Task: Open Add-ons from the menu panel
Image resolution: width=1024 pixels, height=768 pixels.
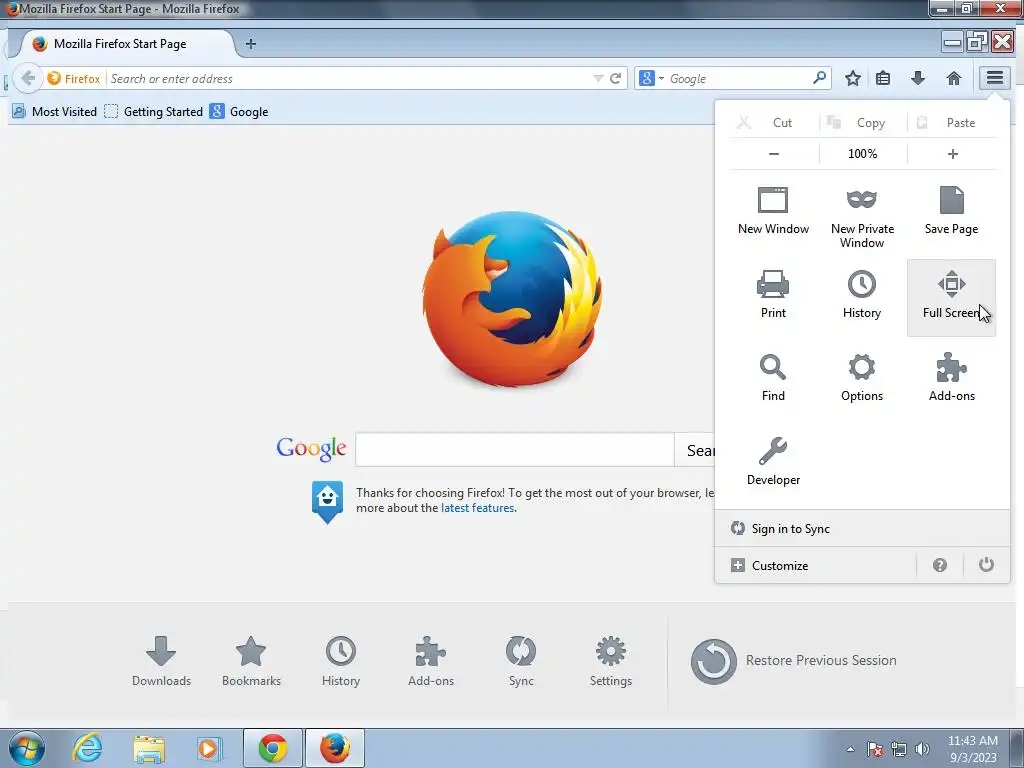Action: pyautogui.click(x=952, y=378)
